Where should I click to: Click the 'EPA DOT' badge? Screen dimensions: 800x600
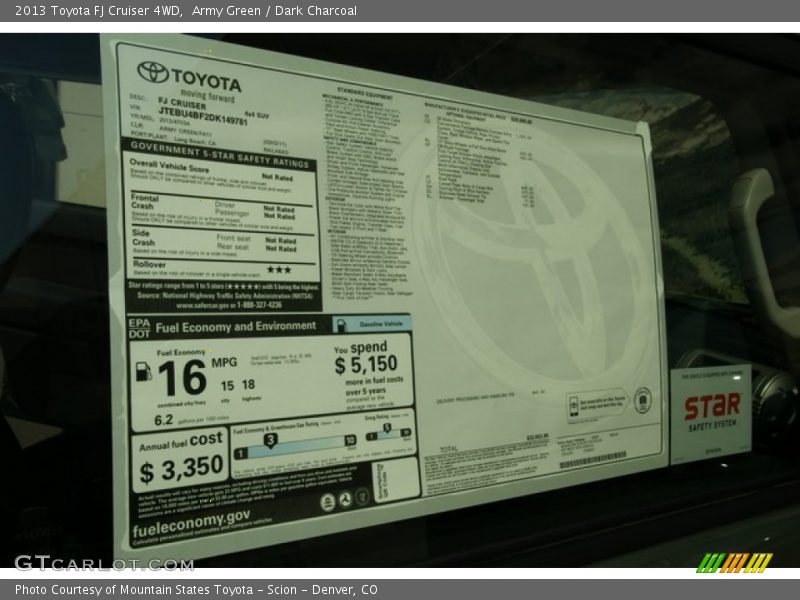click(139, 329)
